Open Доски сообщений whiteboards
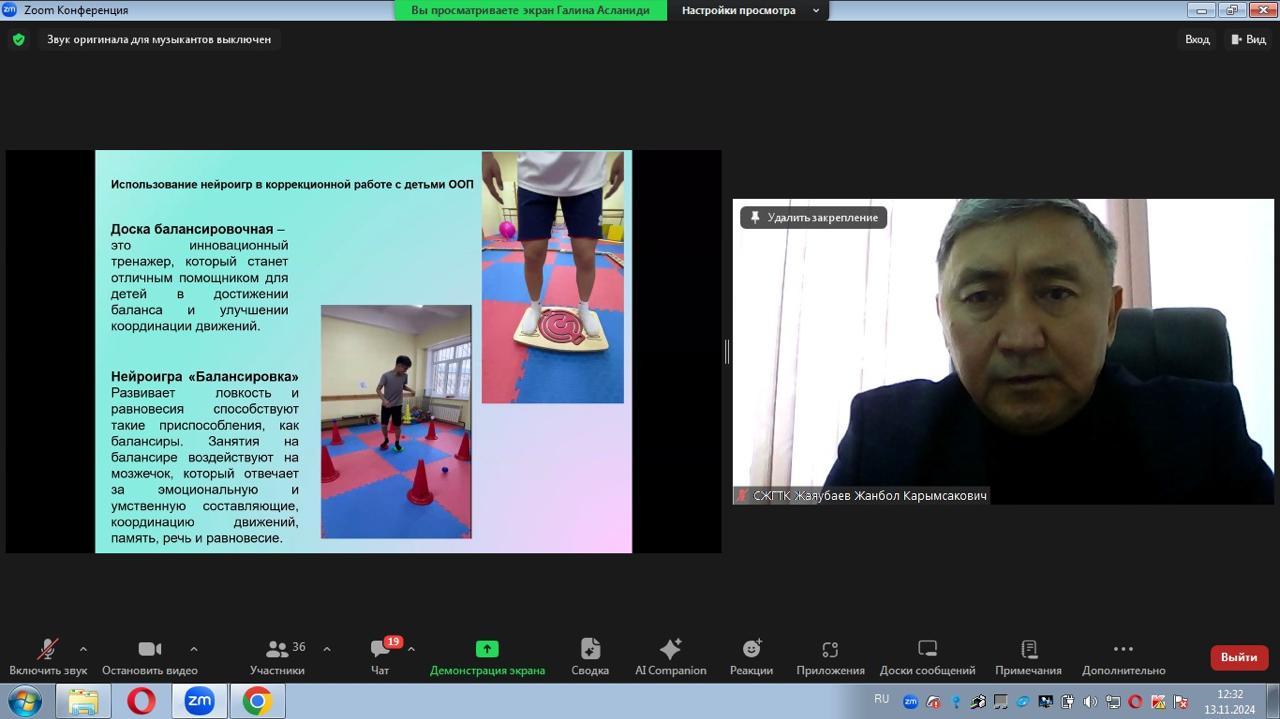This screenshot has height=719, width=1280. click(x=927, y=657)
